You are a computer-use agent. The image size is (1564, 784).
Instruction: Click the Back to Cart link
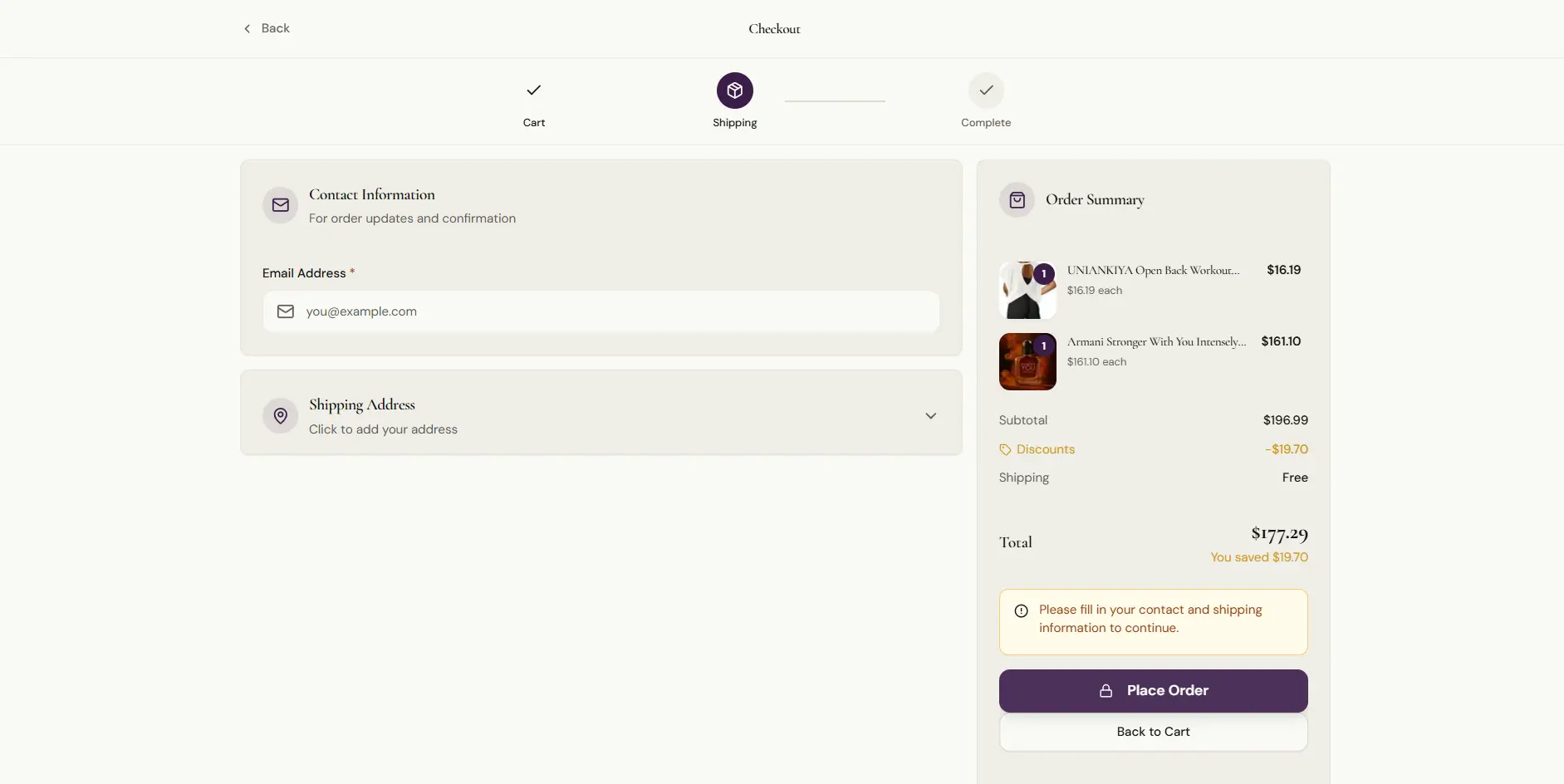pos(1153,732)
